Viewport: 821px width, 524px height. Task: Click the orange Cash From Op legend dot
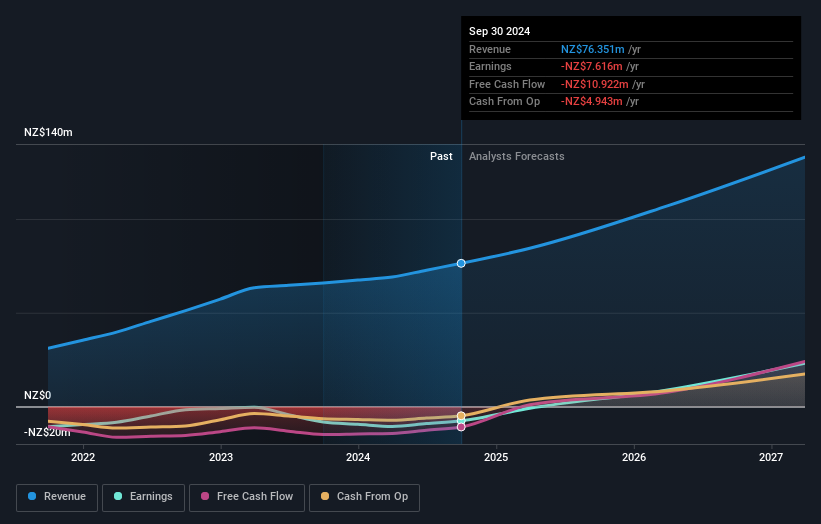[325, 496]
